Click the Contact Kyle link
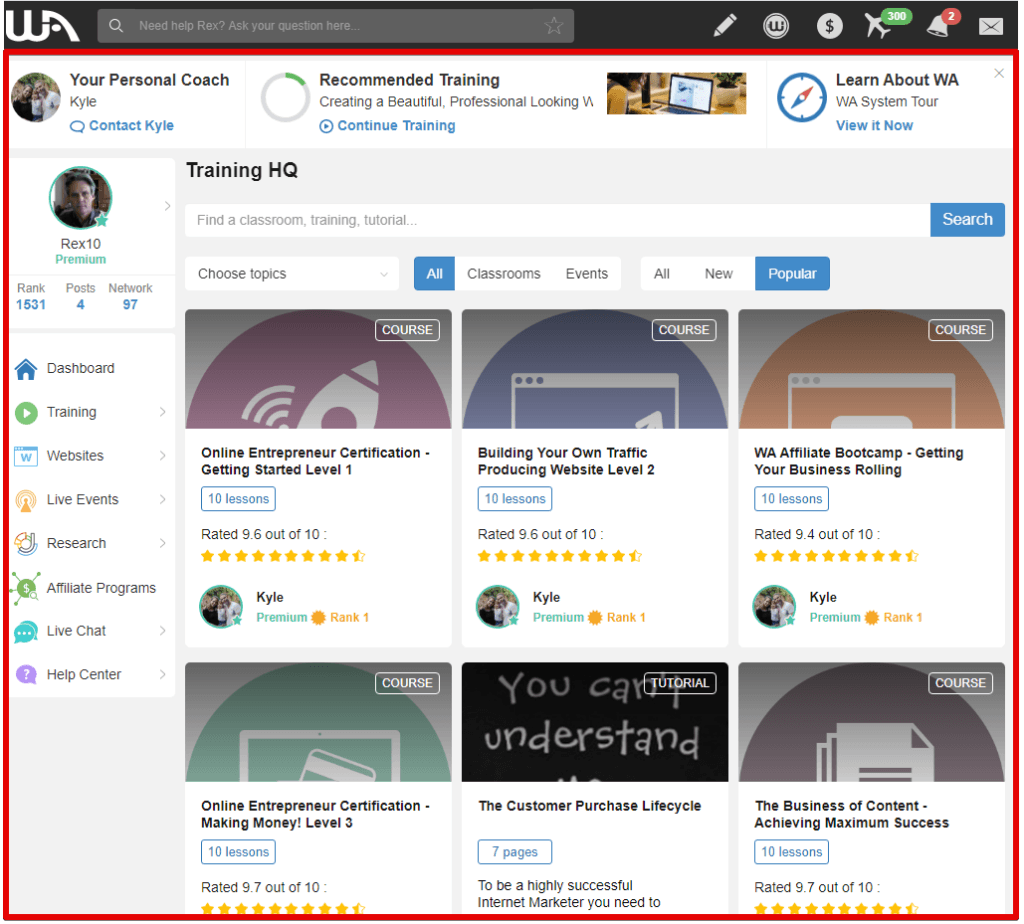The image size is (1024, 924). pos(122,125)
